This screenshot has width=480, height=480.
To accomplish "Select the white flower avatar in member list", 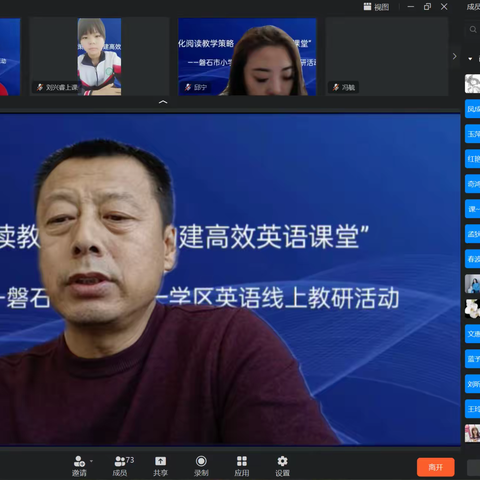I will [x=472, y=309].
